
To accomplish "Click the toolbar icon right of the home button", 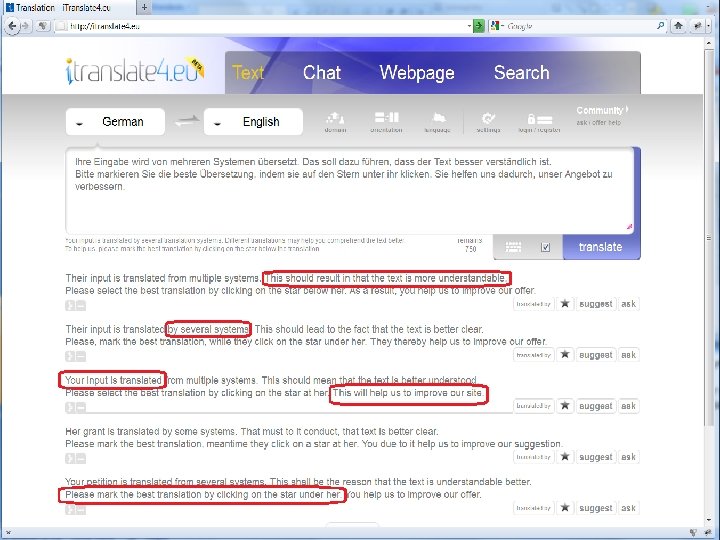I will (x=698, y=26).
